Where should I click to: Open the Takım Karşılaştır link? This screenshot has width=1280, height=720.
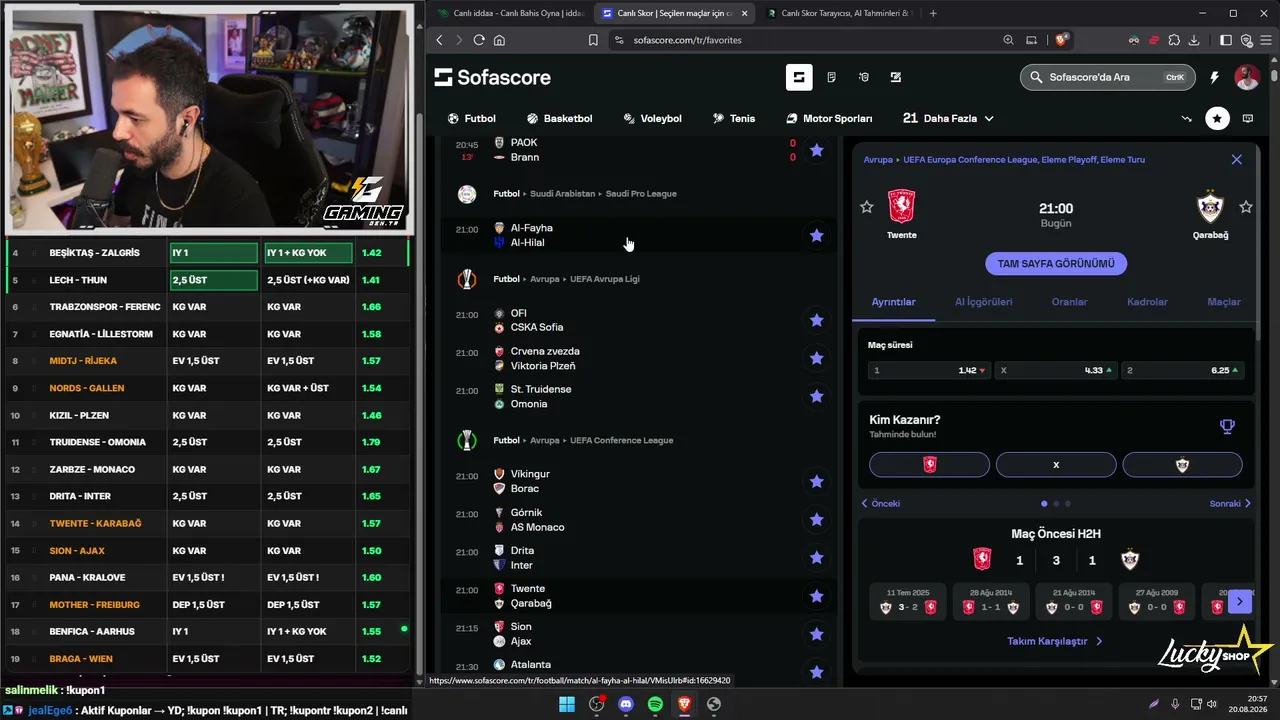pyautogui.click(x=1055, y=641)
